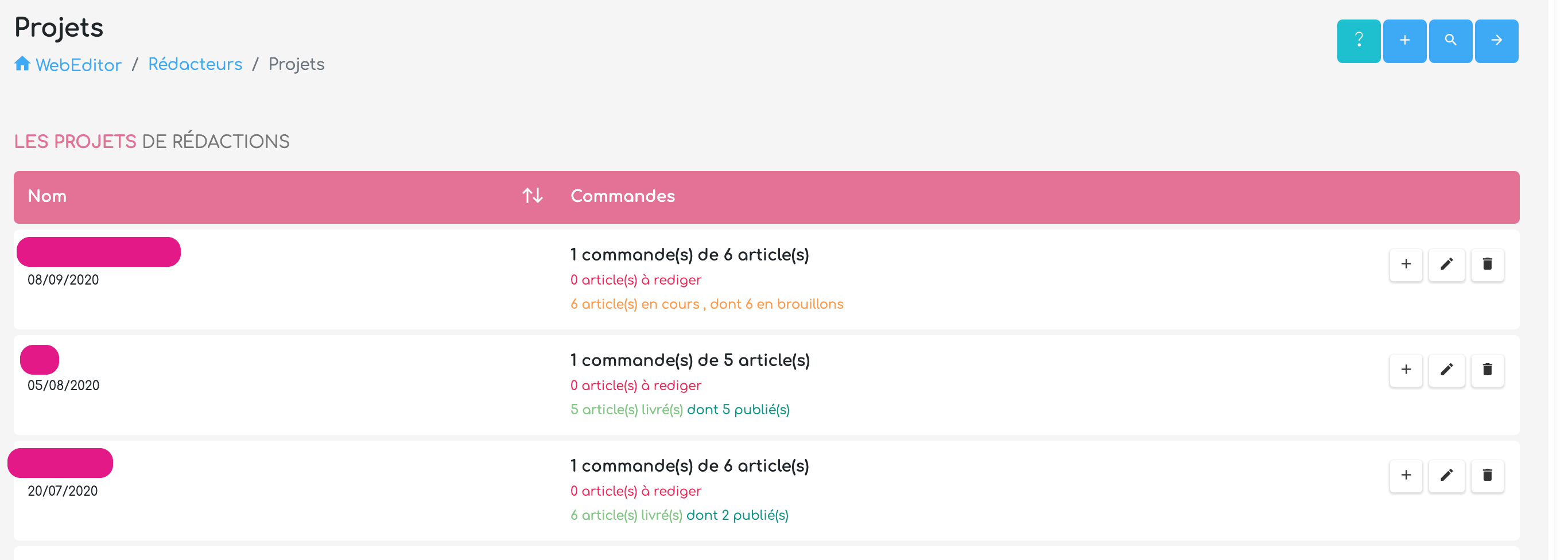The width and height of the screenshot is (1568, 560).
Task: Delete the 08/09/2020 project with trash icon
Action: click(x=1487, y=264)
